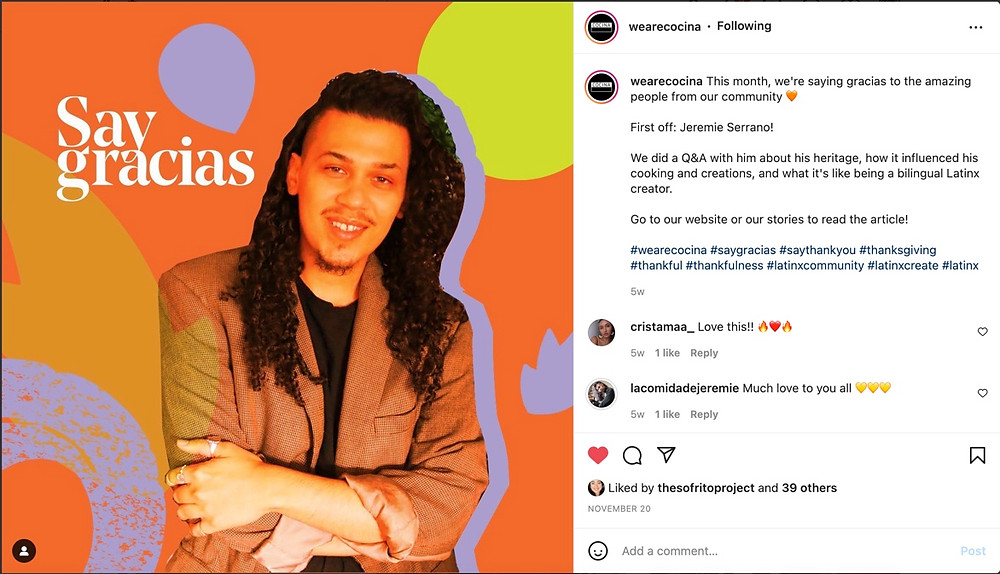Show tagged people icon on photo
This screenshot has height=574, width=1000.
(x=24, y=551)
